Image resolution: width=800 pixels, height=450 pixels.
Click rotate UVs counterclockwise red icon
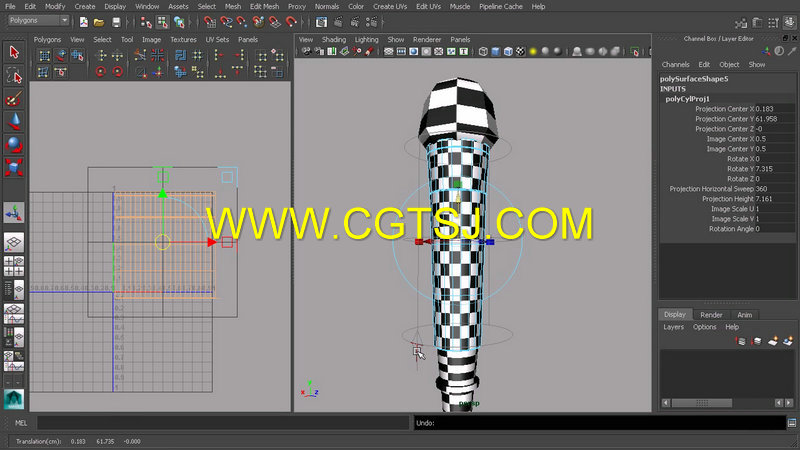pos(101,72)
